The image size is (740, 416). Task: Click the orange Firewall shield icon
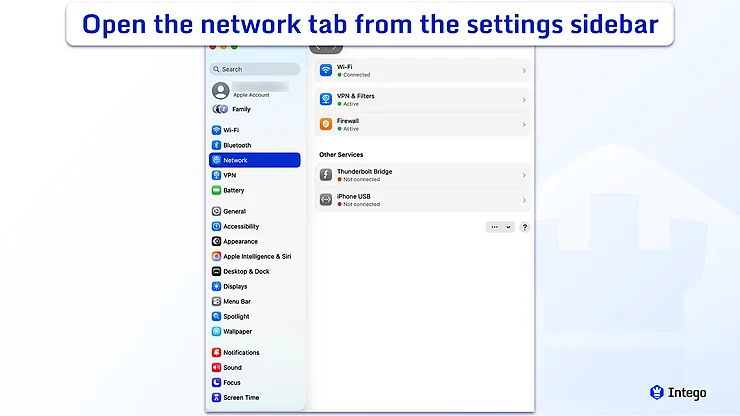[x=326, y=124]
